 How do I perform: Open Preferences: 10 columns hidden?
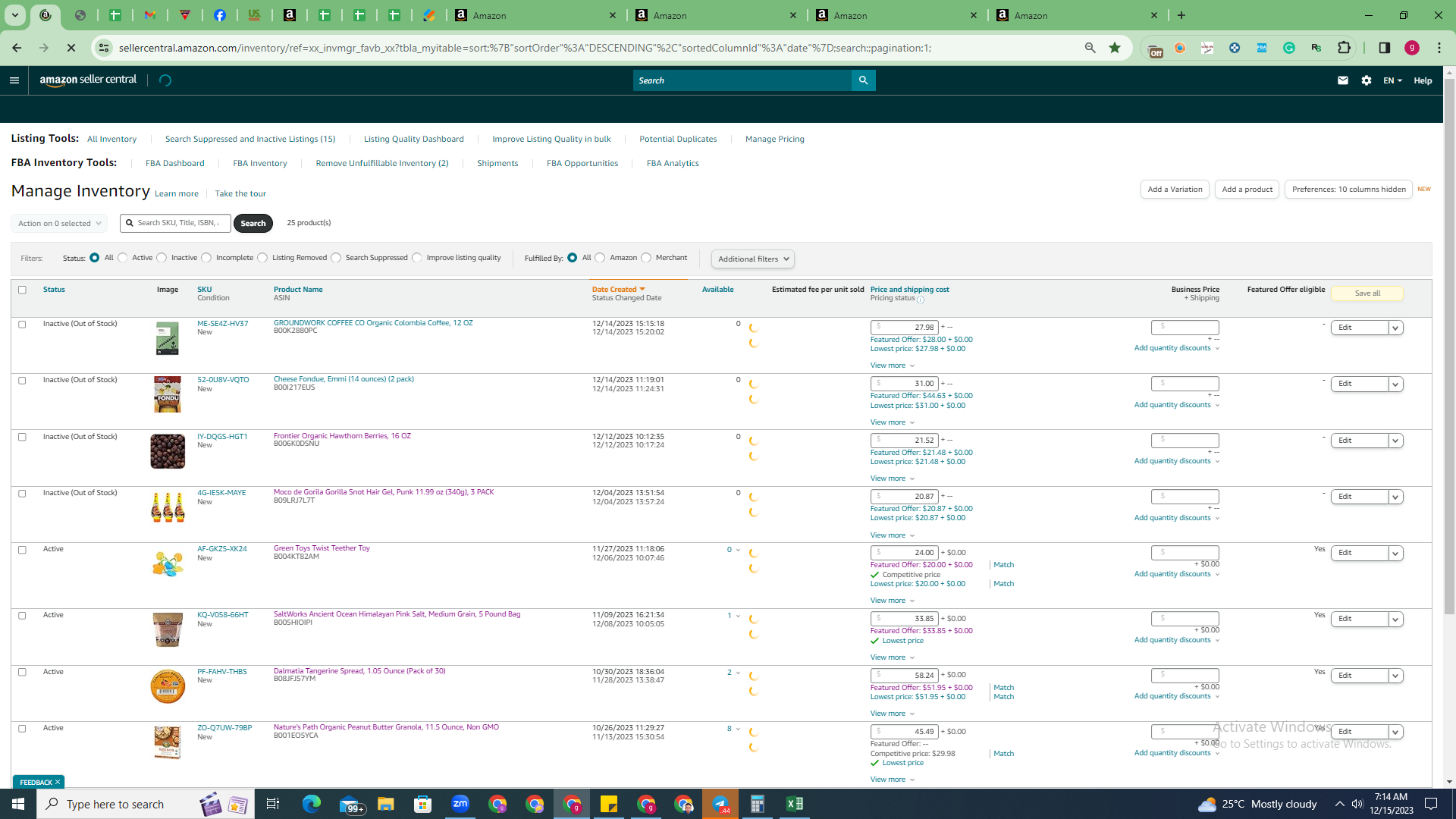pos(1348,190)
